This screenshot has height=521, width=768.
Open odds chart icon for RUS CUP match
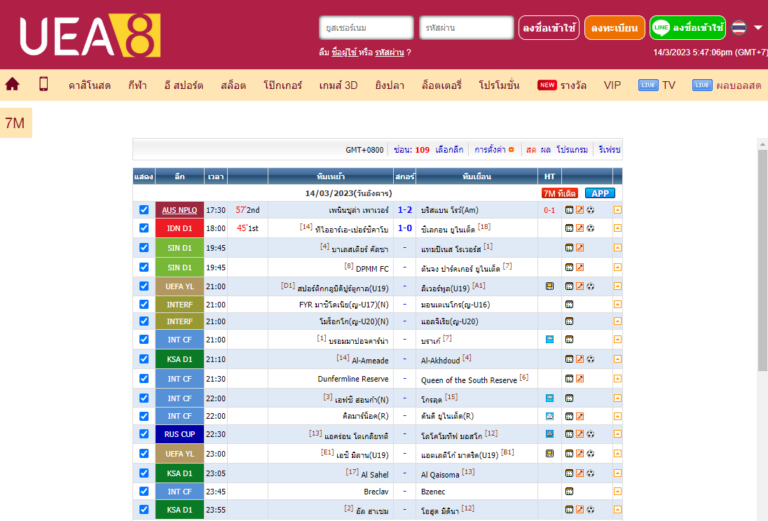click(580, 434)
